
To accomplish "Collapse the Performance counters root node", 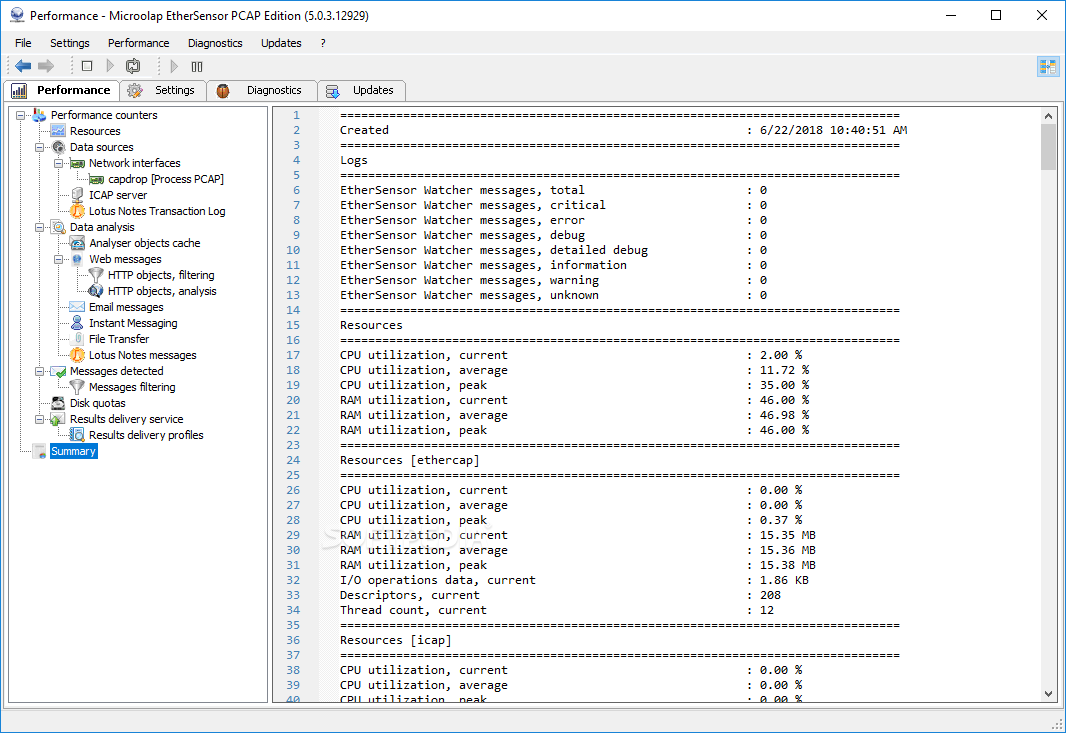I will pos(20,116).
